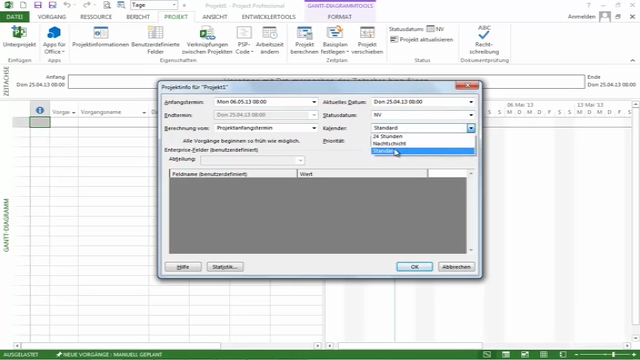This screenshot has height=360, width=640.
Task: Click the dialog field list scroll down arrow
Action: [x=471, y=250]
